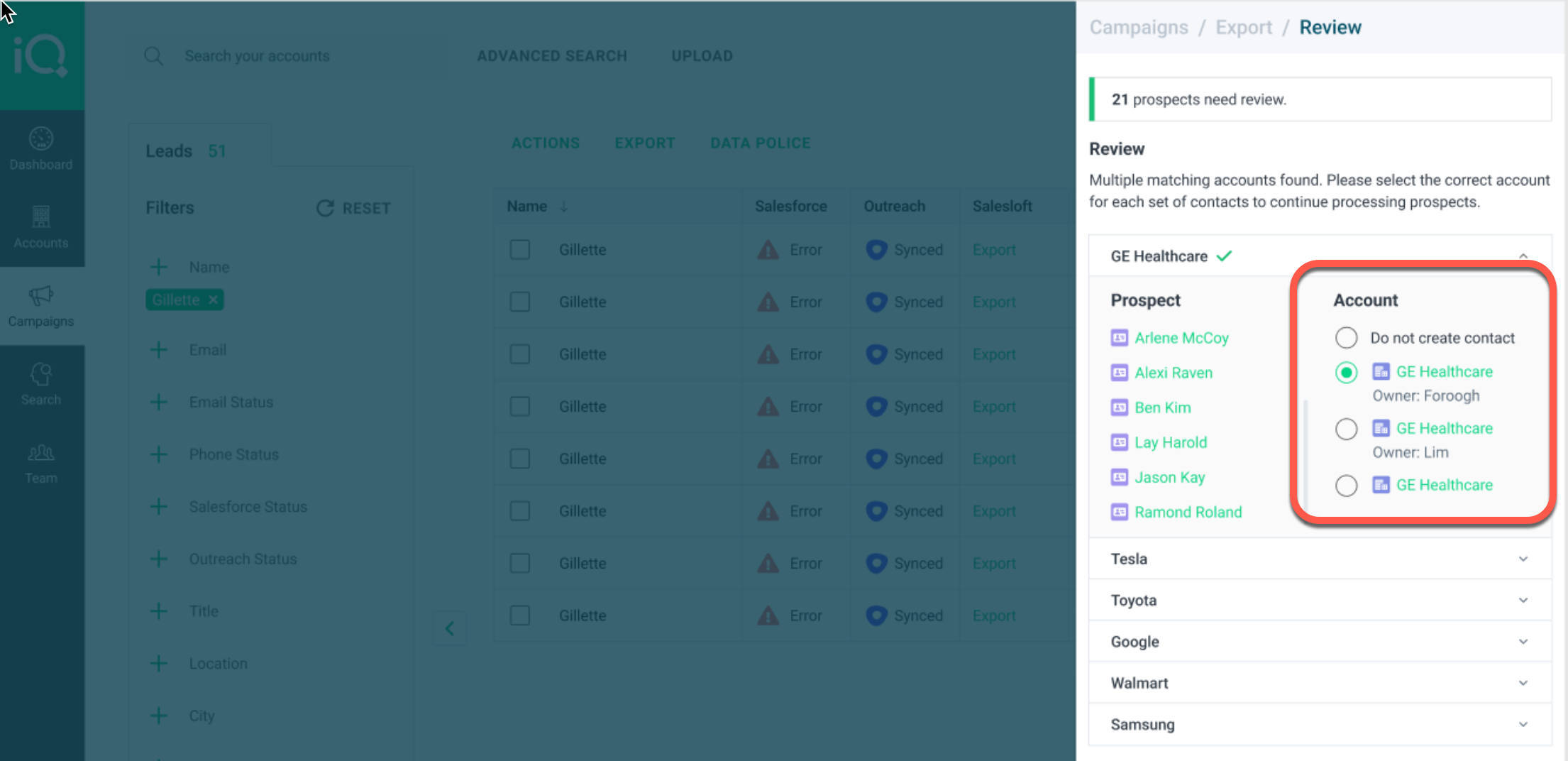Open Dashboard from the sidebar icon
1568x761 pixels.
click(x=41, y=139)
